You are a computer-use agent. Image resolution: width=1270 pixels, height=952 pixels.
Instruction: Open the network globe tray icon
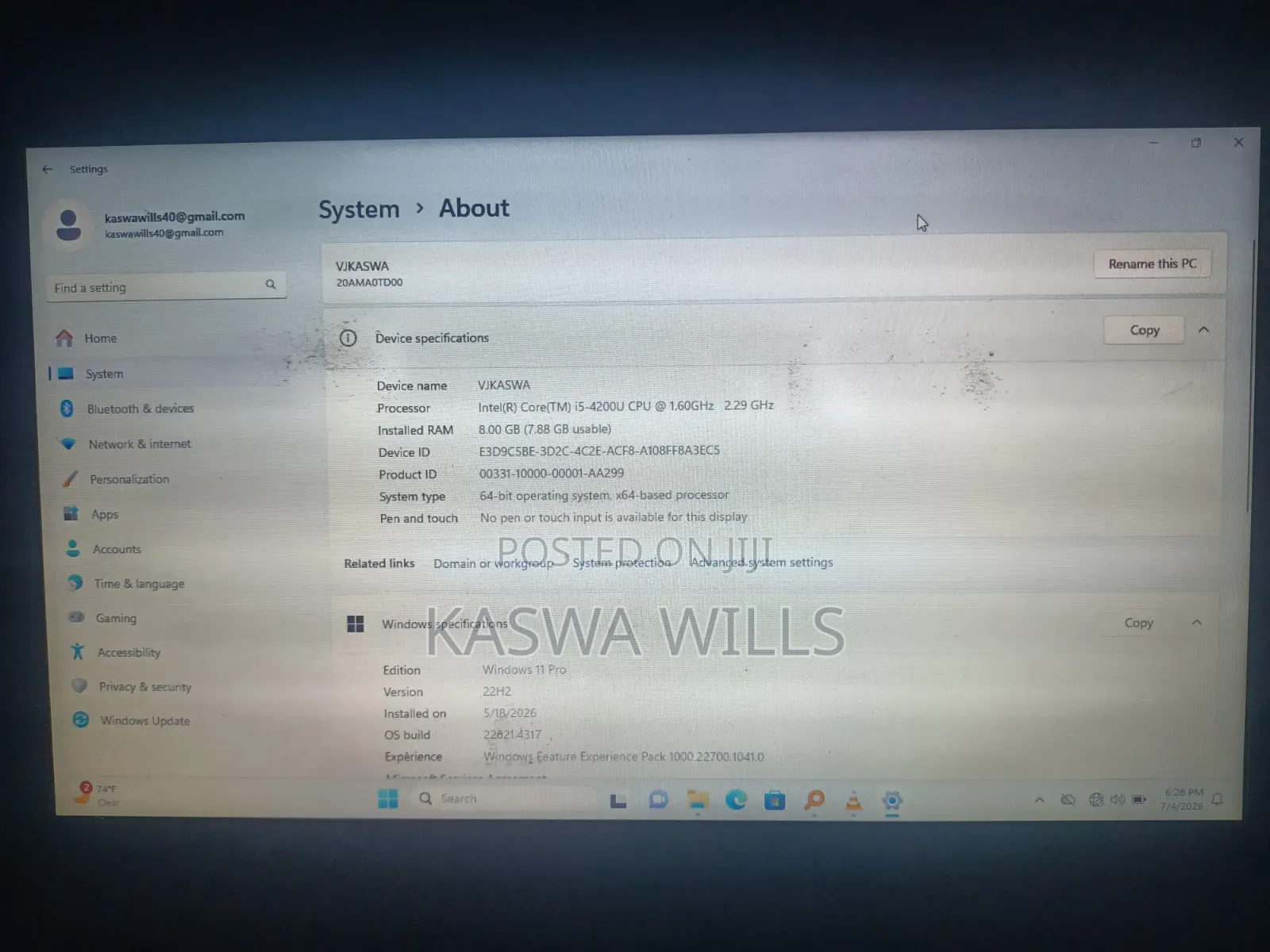1096,800
